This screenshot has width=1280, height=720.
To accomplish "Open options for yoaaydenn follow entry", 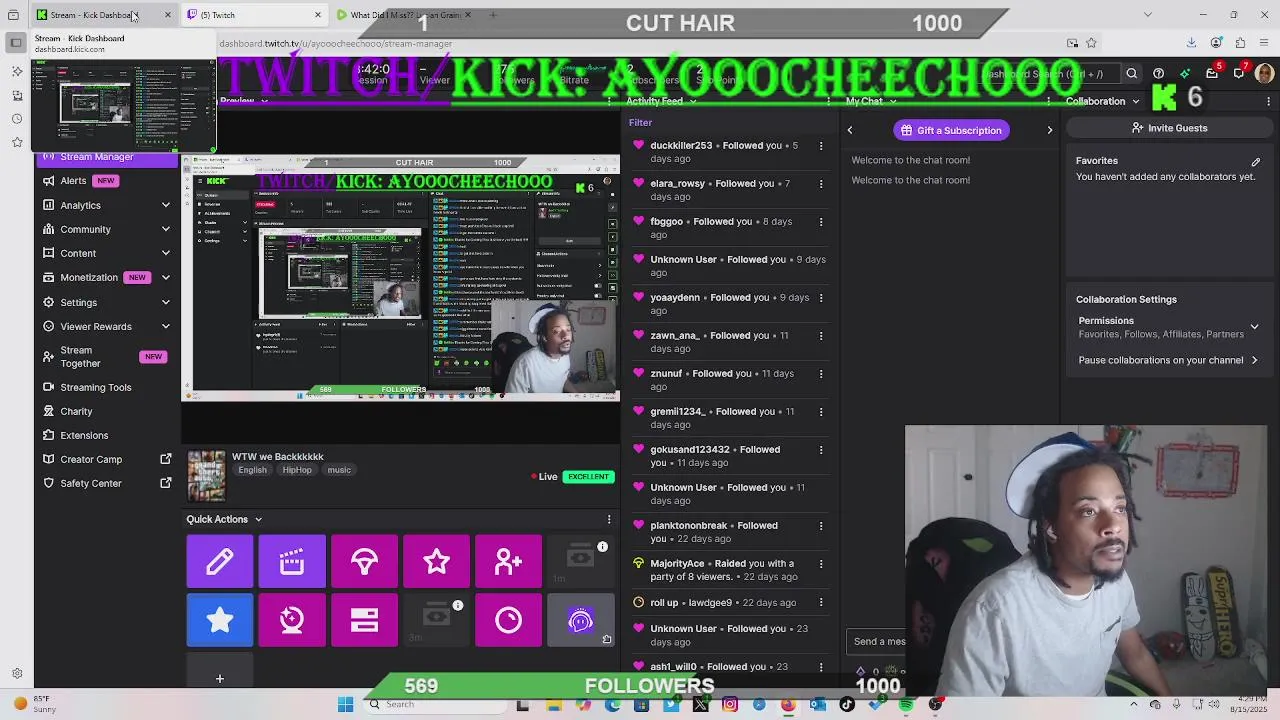I will (x=821, y=298).
